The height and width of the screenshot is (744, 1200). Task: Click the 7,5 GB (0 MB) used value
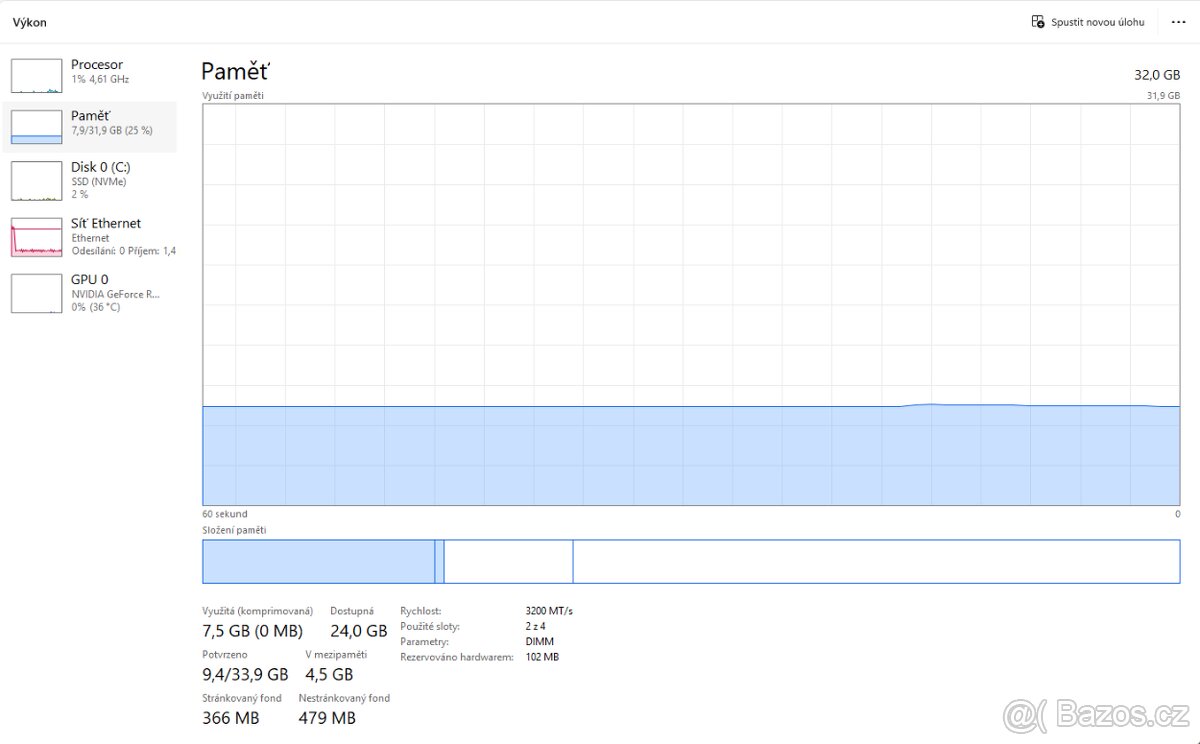pos(252,631)
